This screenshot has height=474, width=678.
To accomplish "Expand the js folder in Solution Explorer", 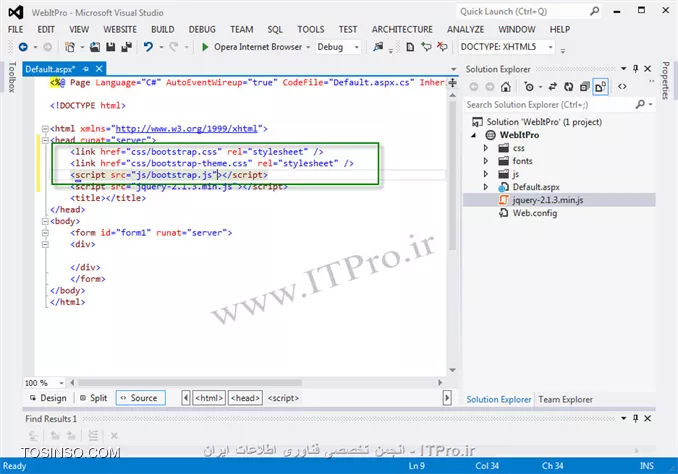I will click(486, 174).
